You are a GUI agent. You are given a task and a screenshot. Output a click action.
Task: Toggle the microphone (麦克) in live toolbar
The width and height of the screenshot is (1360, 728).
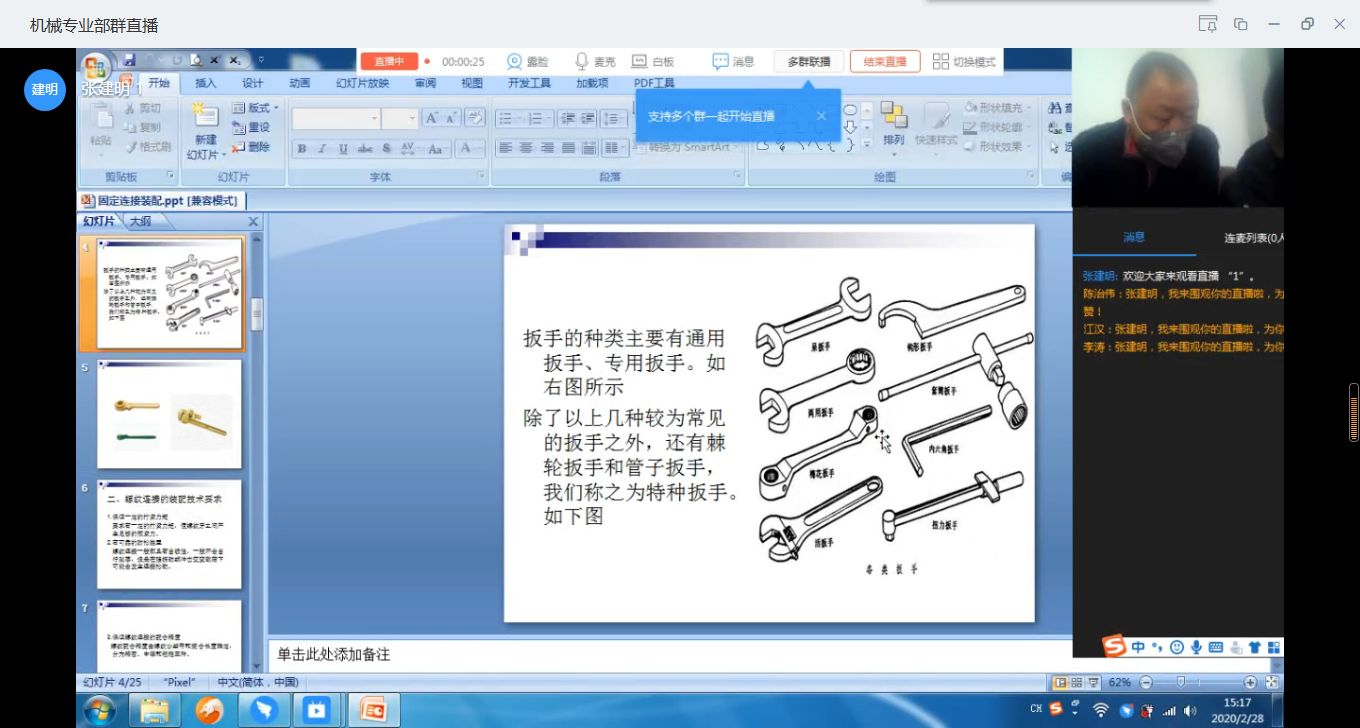(x=595, y=62)
